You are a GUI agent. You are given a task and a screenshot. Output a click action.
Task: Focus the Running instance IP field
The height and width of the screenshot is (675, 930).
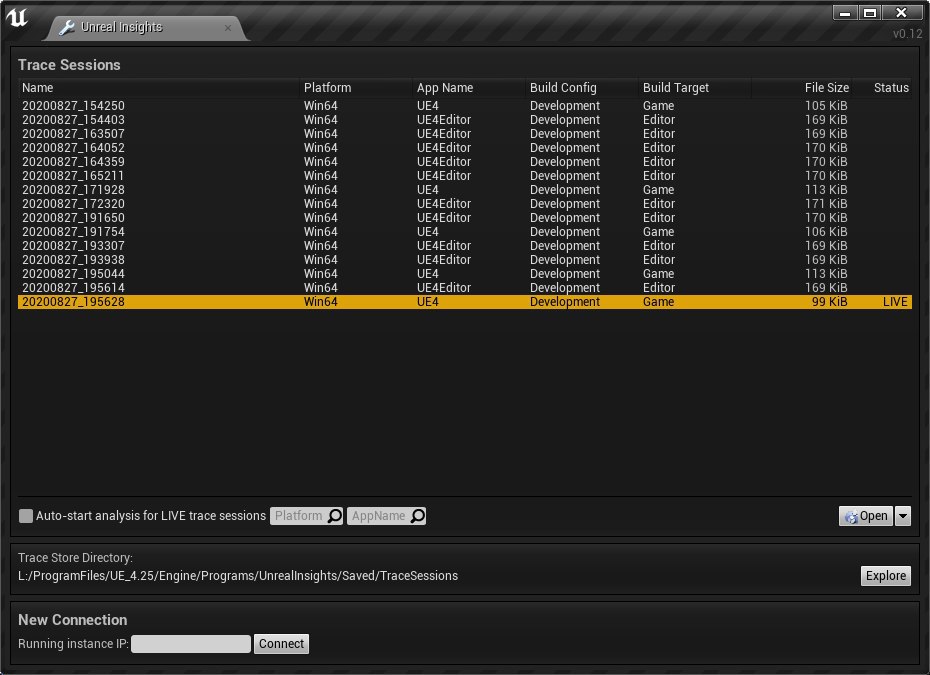pos(190,644)
